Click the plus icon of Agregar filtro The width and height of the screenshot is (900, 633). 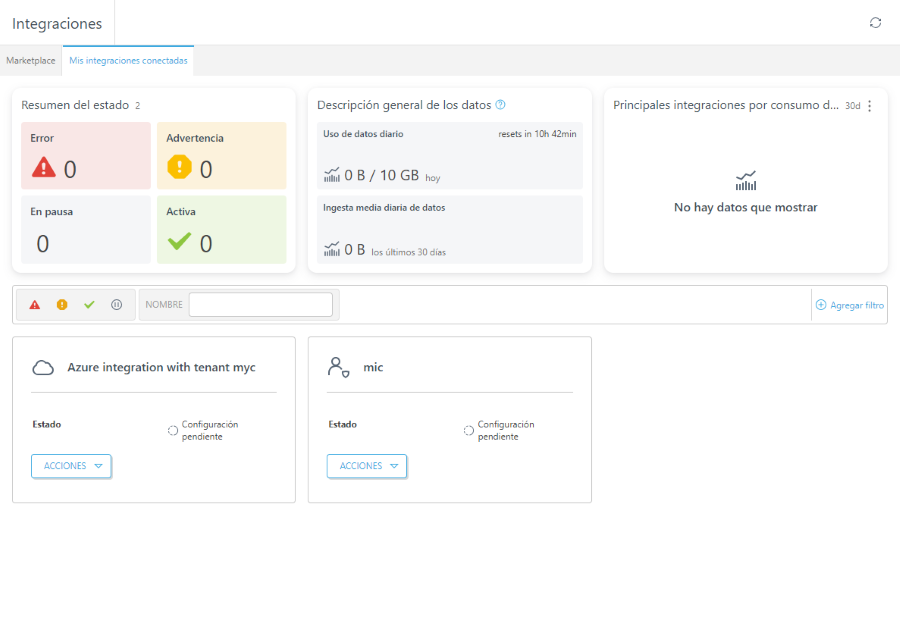tap(821, 305)
